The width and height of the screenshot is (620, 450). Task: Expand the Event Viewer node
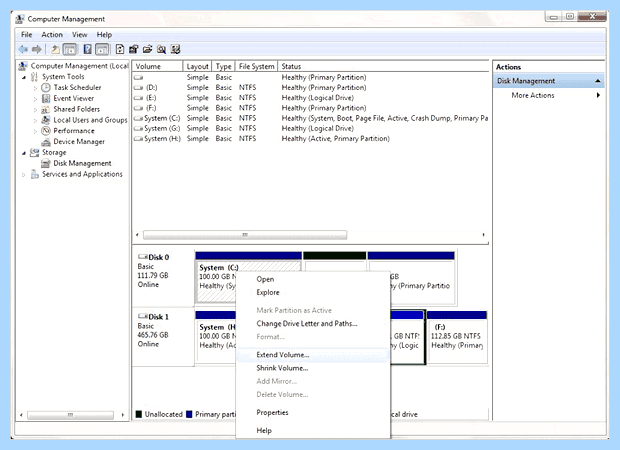(35, 98)
